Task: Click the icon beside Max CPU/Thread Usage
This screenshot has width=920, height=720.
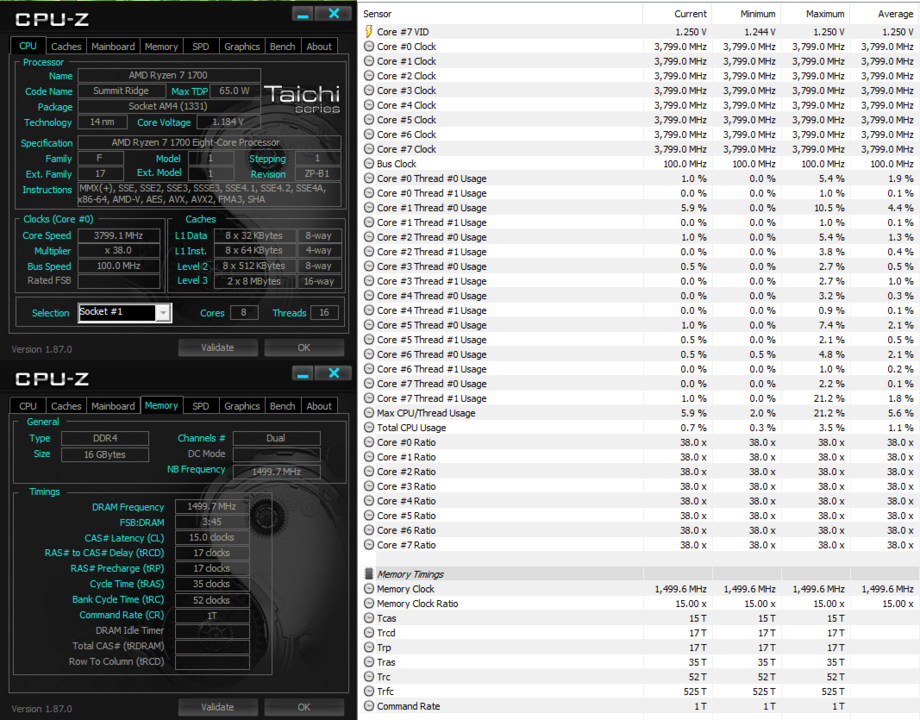Action: (x=369, y=413)
